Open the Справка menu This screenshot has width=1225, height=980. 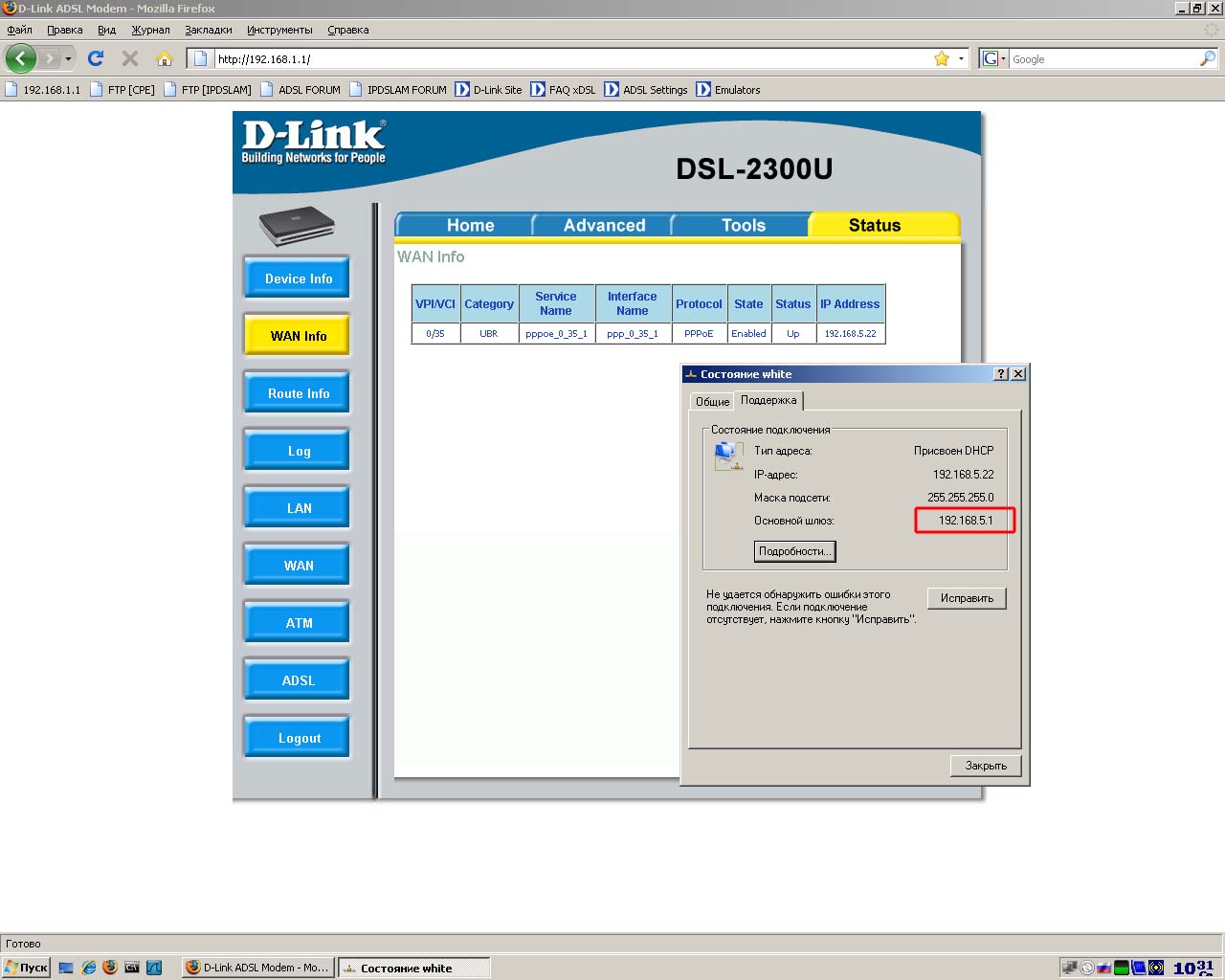click(348, 30)
